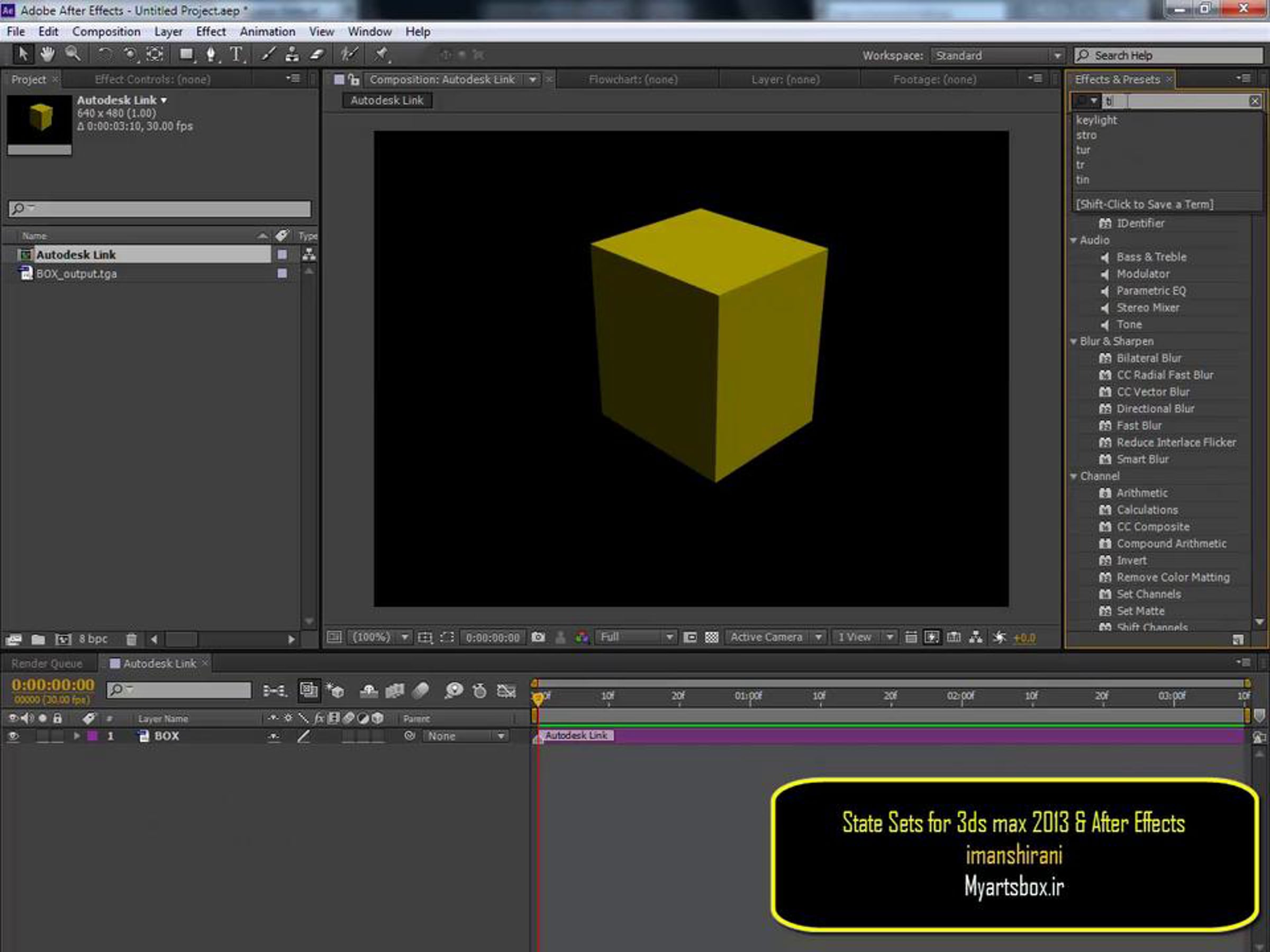Select recent search term keylight
Viewport: 1270px width, 952px height.
1096,120
